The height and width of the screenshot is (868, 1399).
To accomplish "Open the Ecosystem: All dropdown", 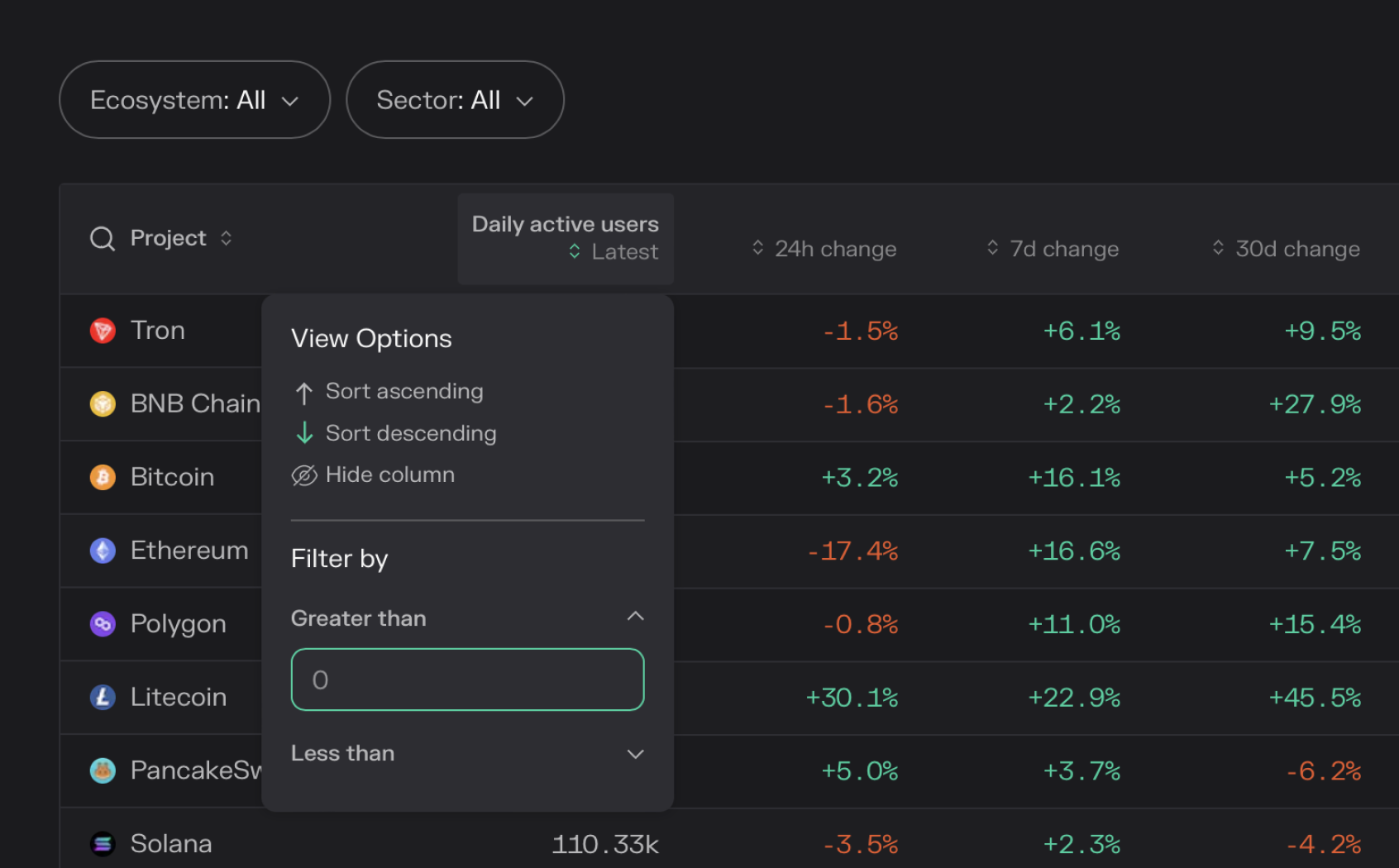I will (x=194, y=100).
